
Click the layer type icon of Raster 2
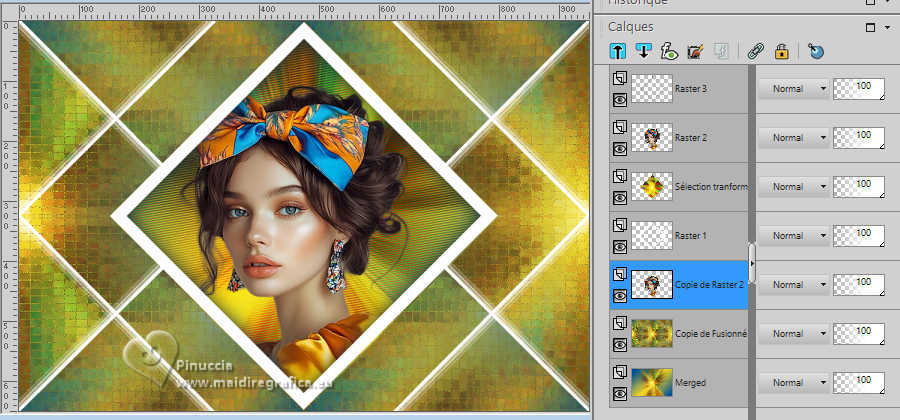(619, 127)
